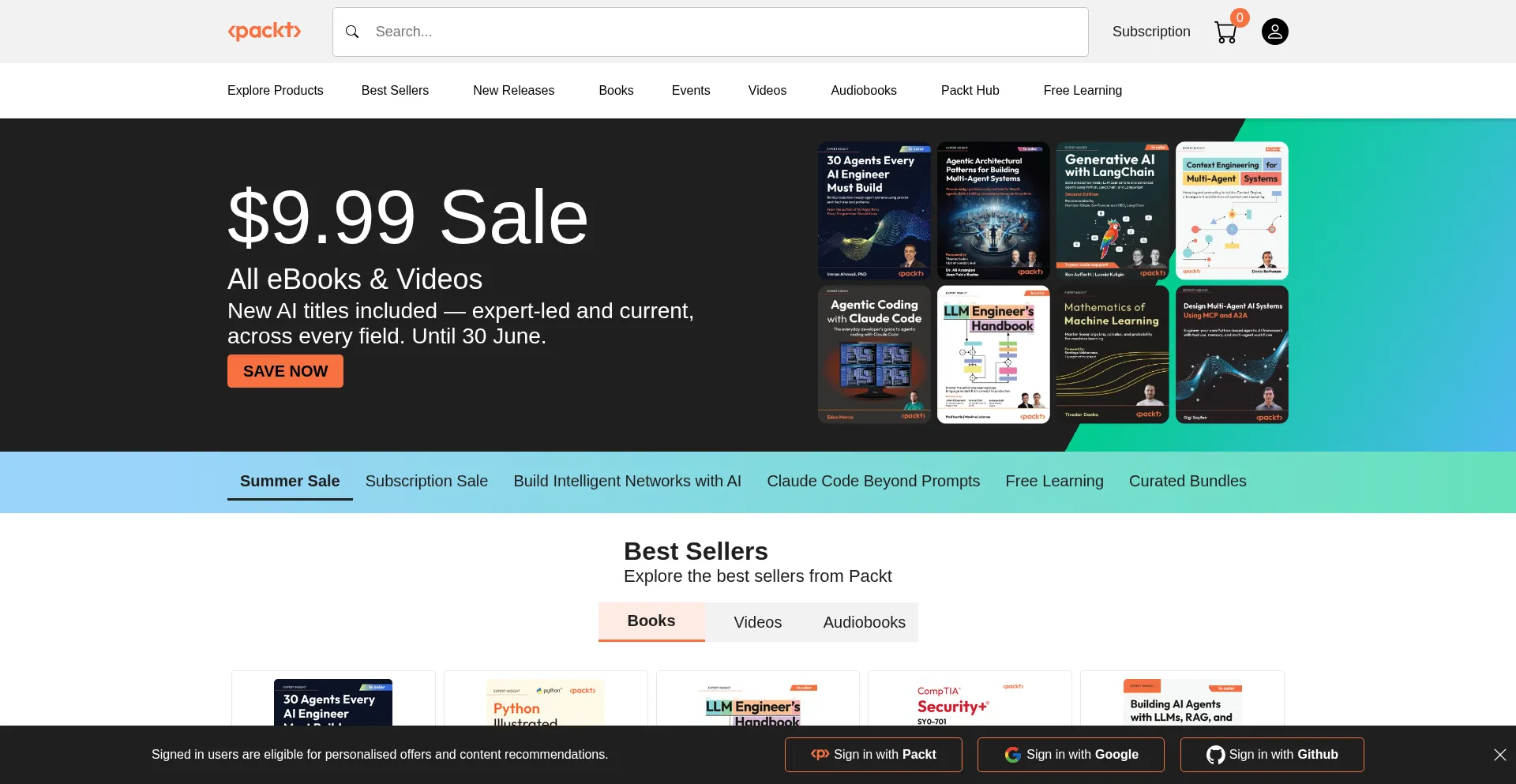Open 'Agentic Architectural Patterns' book cover
The width and height of the screenshot is (1516, 784).
[x=993, y=211]
